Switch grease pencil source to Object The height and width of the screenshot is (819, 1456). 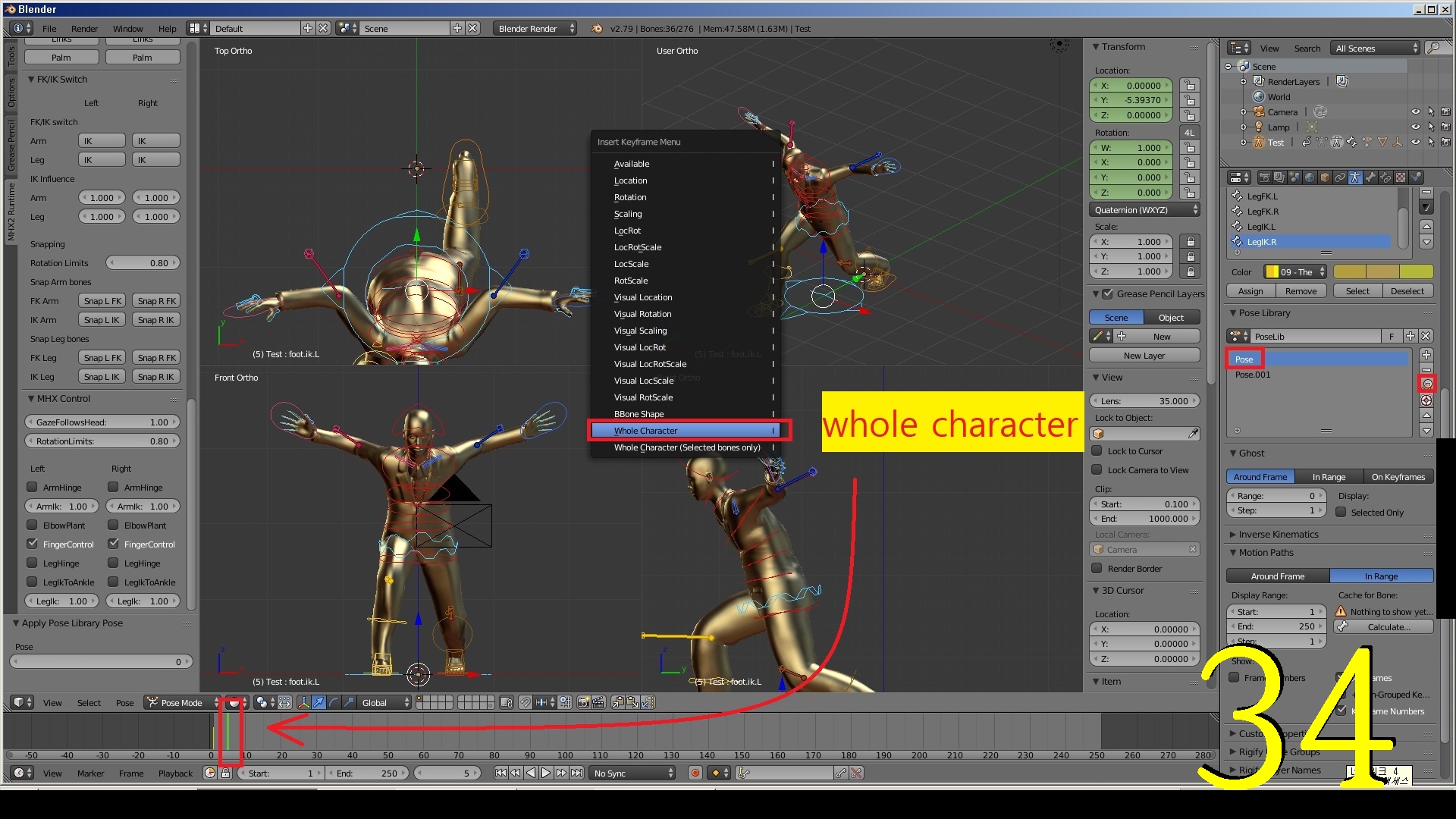[x=1172, y=317]
